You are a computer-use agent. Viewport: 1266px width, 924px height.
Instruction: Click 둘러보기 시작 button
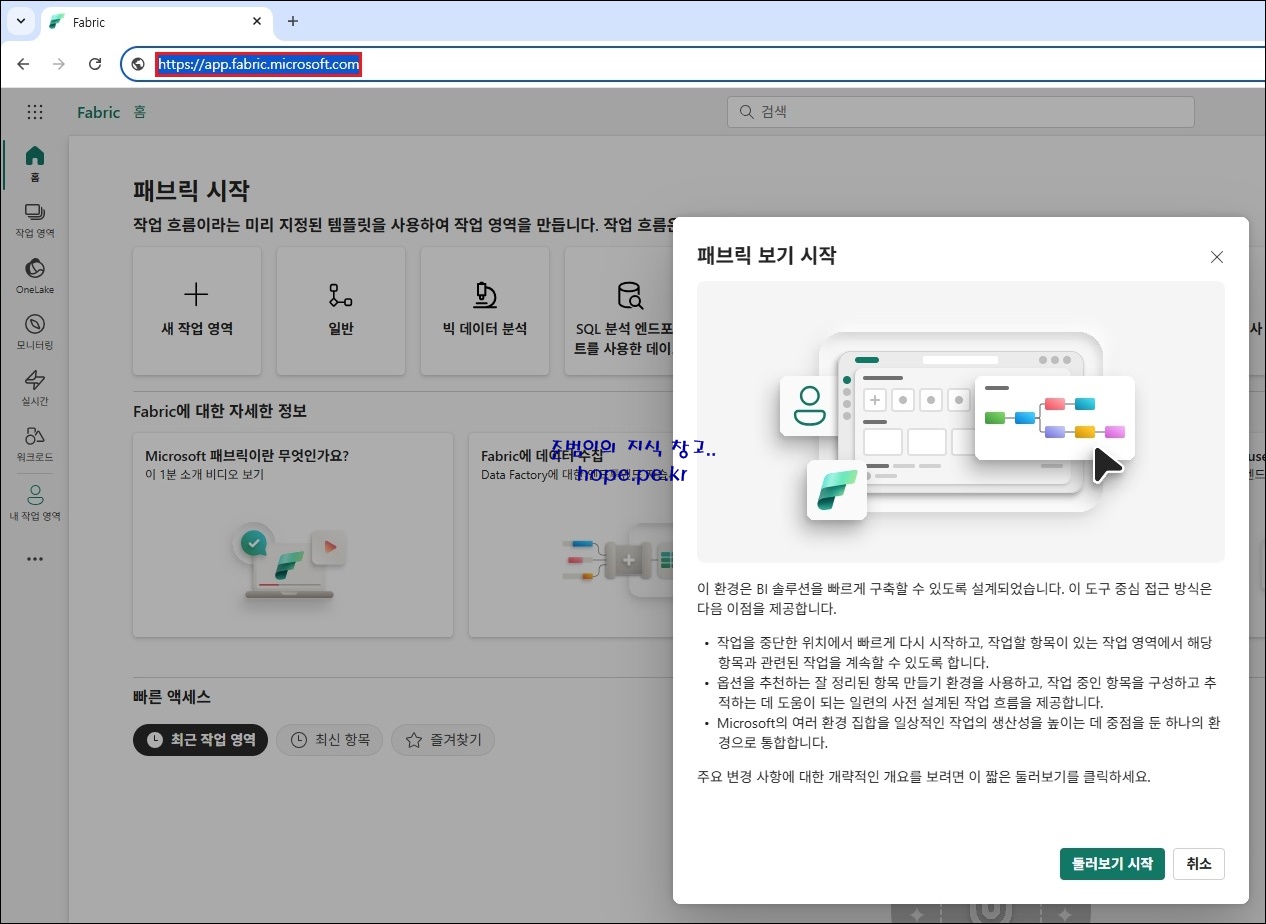click(1112, 864)
